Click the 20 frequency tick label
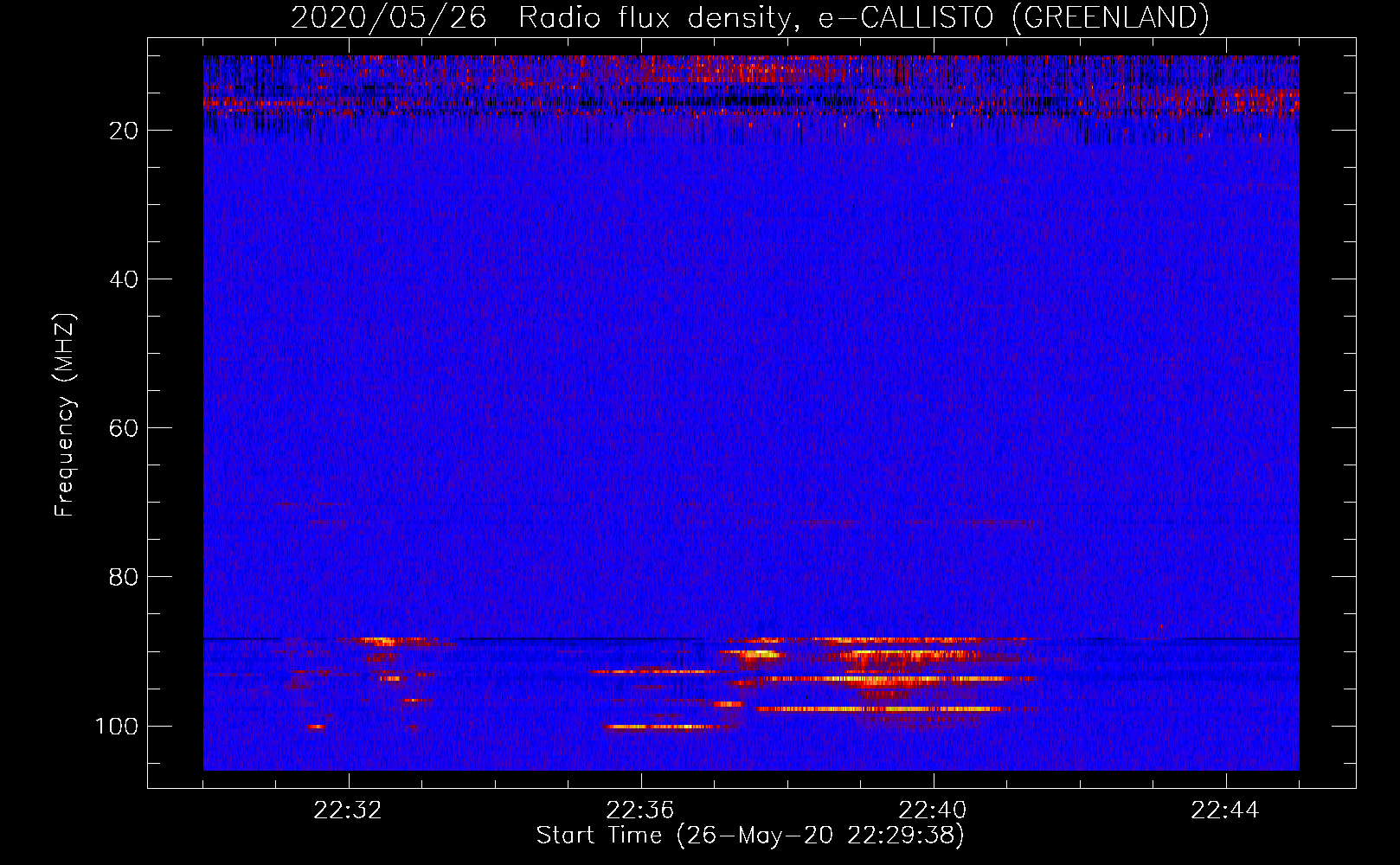 tap(124, 131)
